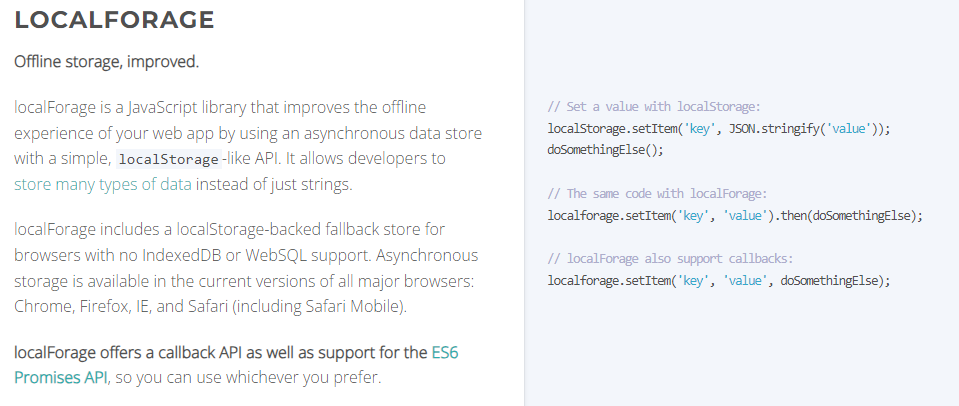Image resolution: width=959 pixels, height=406 pixels.
Task: Open the 'store many types of data' link
Action: point(103,184)
